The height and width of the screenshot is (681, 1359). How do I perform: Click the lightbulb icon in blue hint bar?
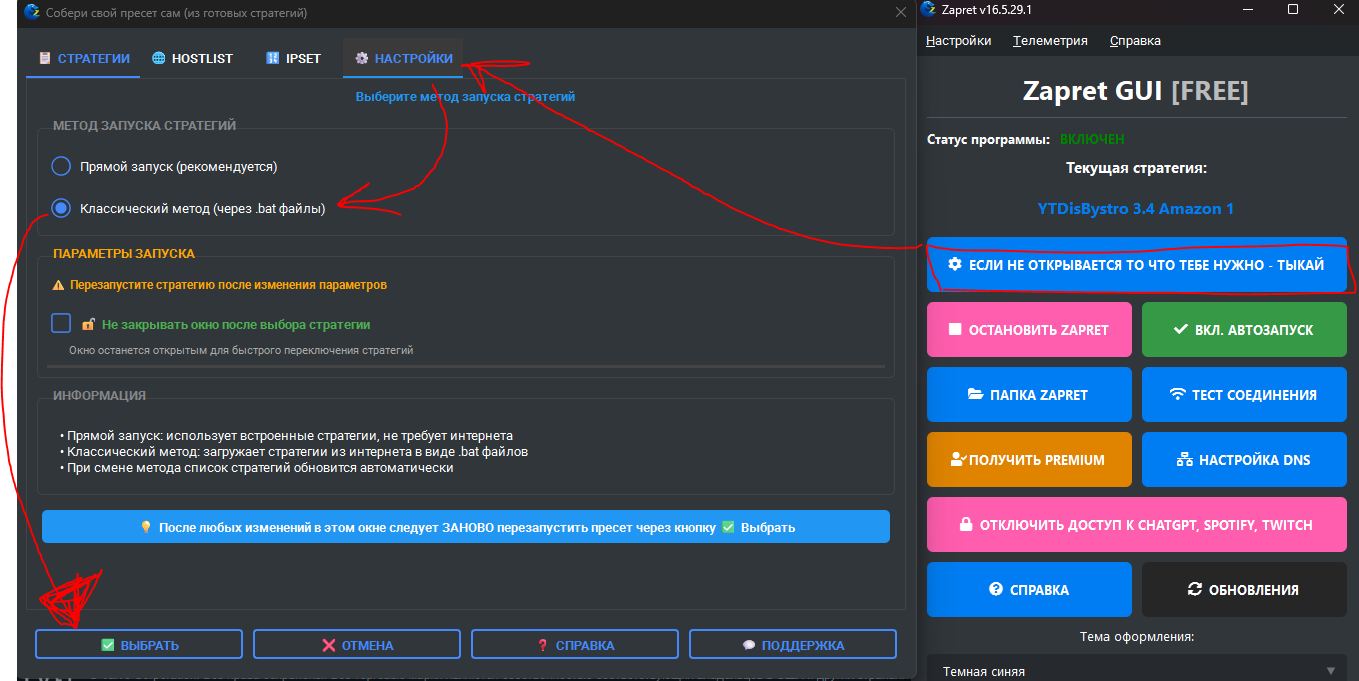click(x=145, y=527)
